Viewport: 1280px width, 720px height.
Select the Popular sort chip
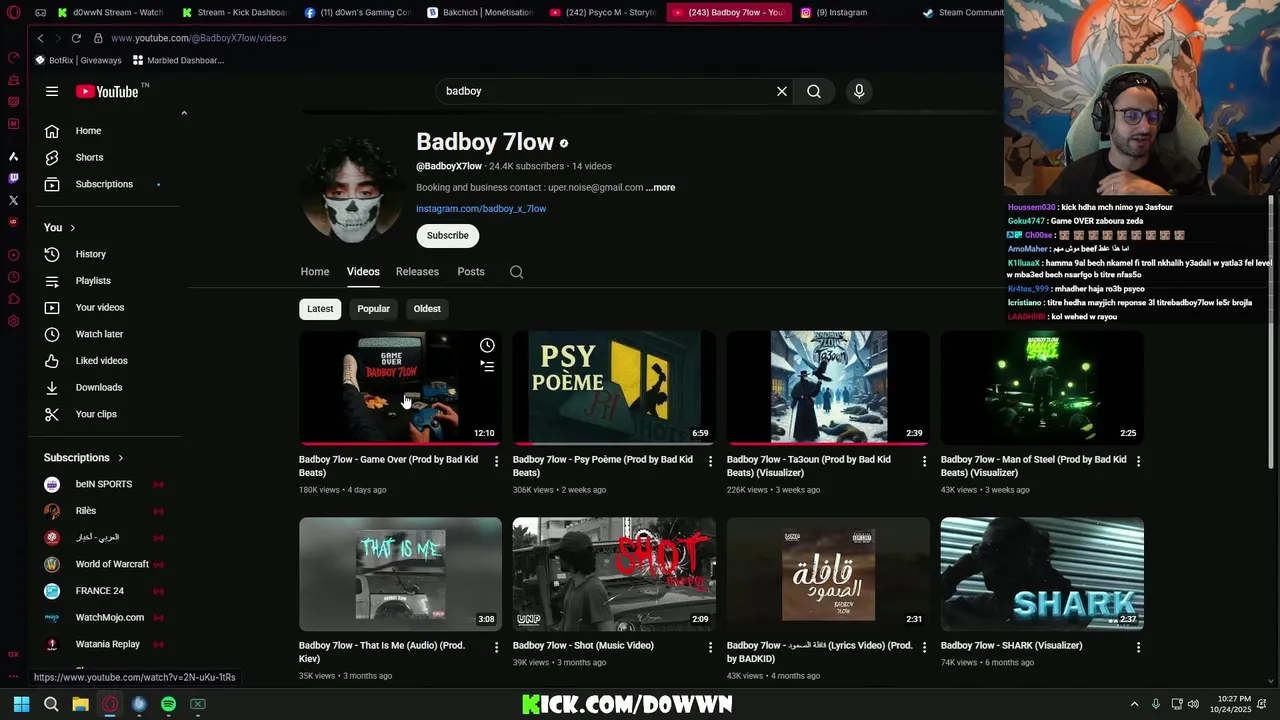[x=373, y=309]
